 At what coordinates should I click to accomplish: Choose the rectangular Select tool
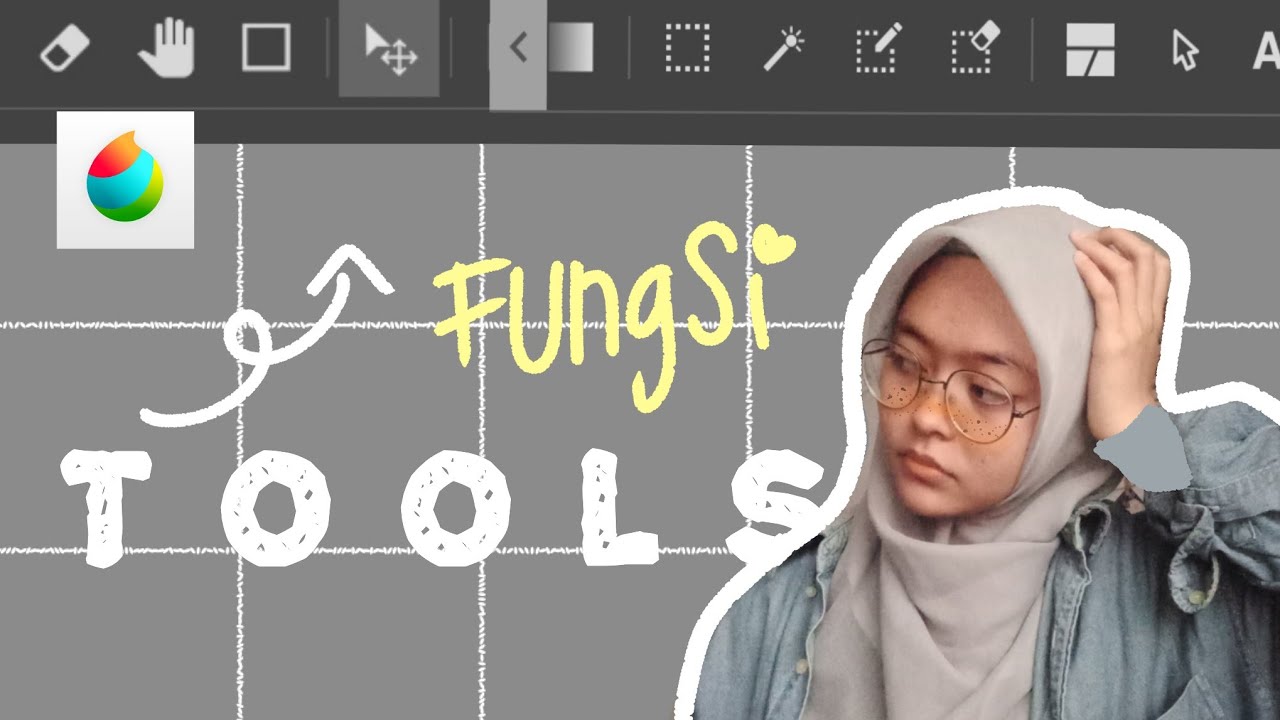(x=688, y=48)
